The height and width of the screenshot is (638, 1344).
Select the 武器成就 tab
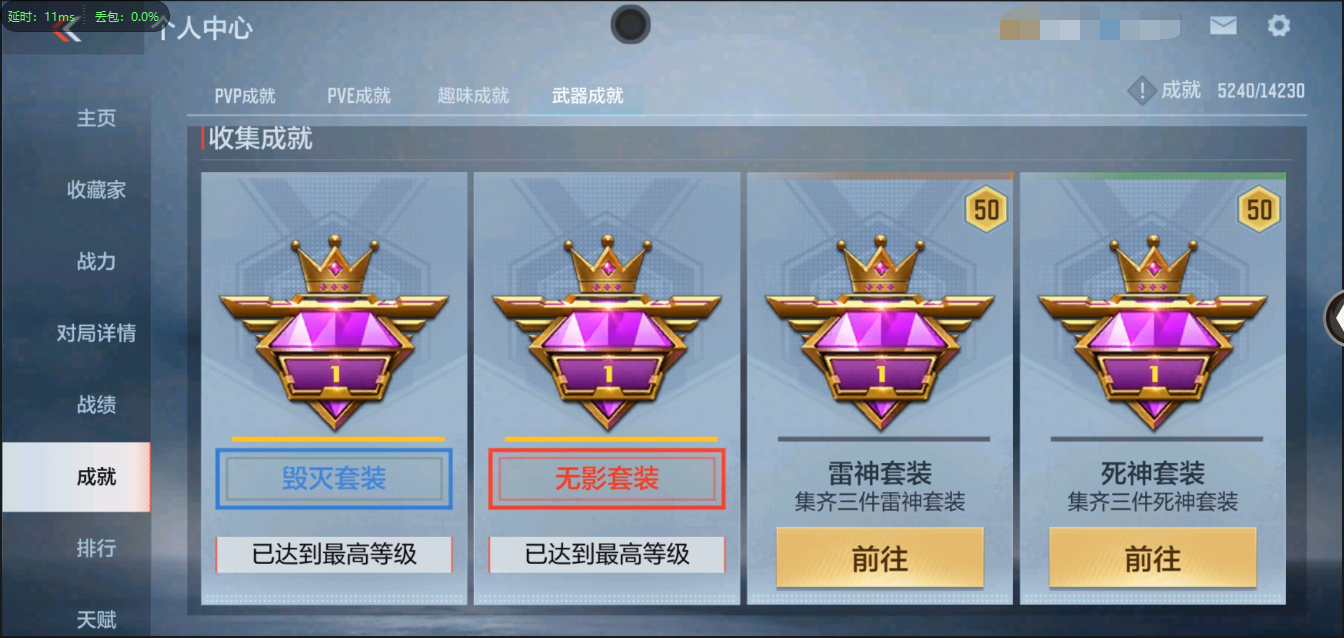coord(588,96)
